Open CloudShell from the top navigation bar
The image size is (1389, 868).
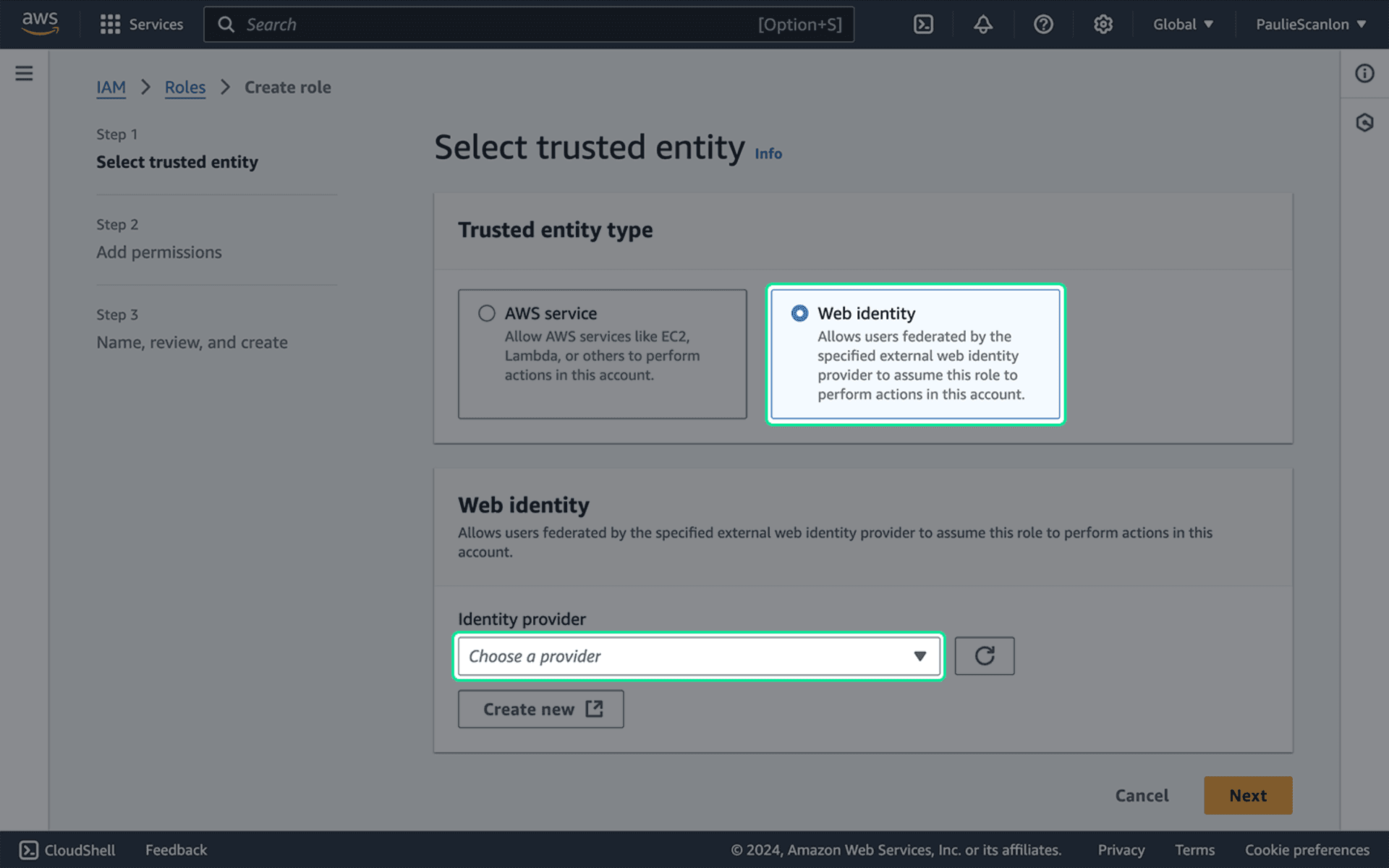click(x=923, y=24)
